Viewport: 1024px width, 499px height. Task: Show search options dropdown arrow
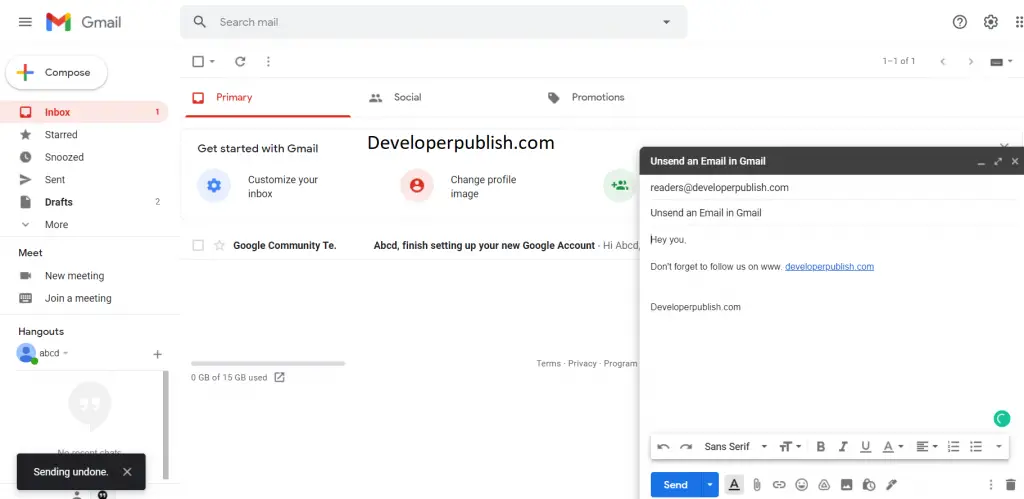point(666,22)
